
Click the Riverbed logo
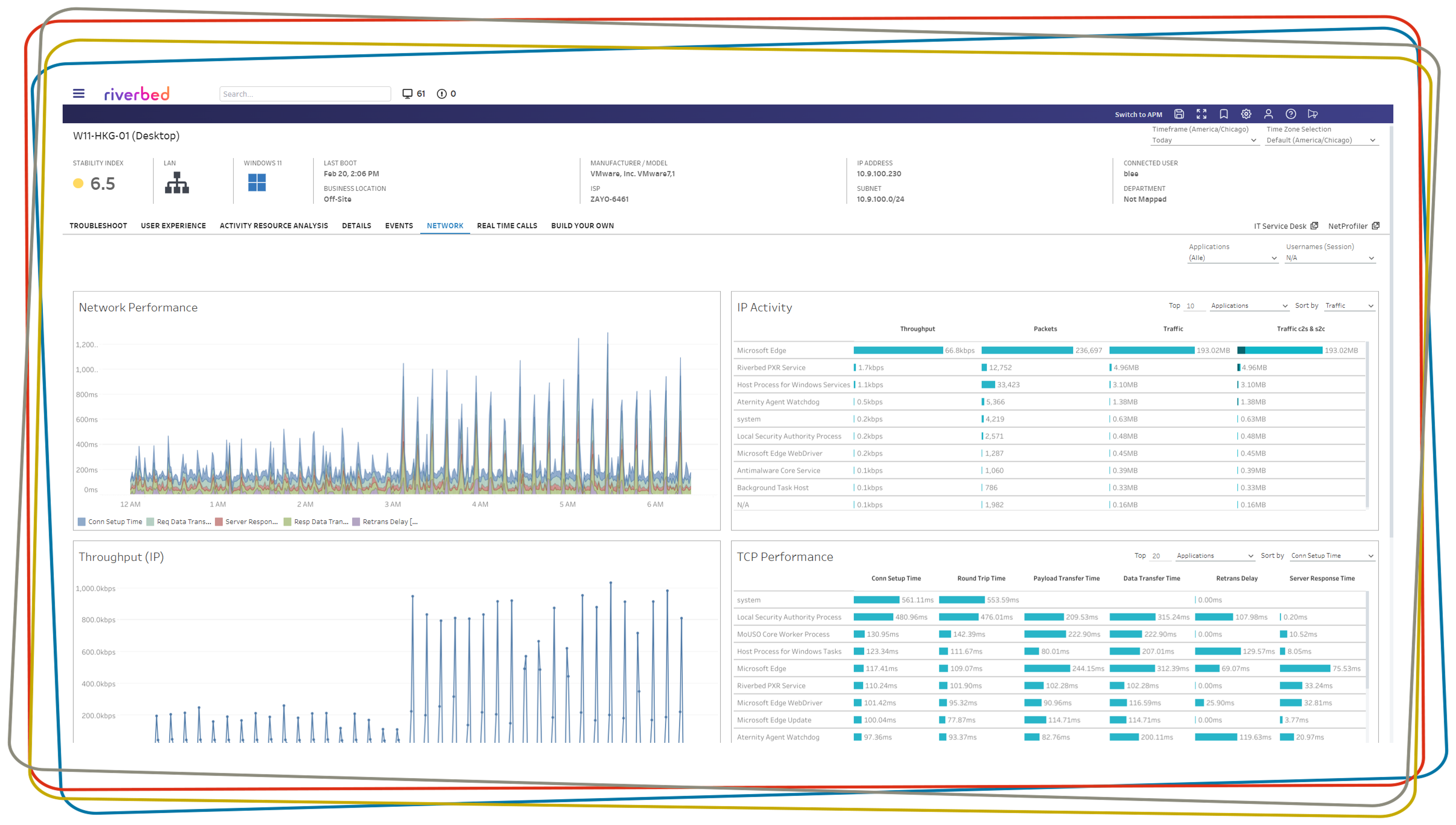click(137, 94)
